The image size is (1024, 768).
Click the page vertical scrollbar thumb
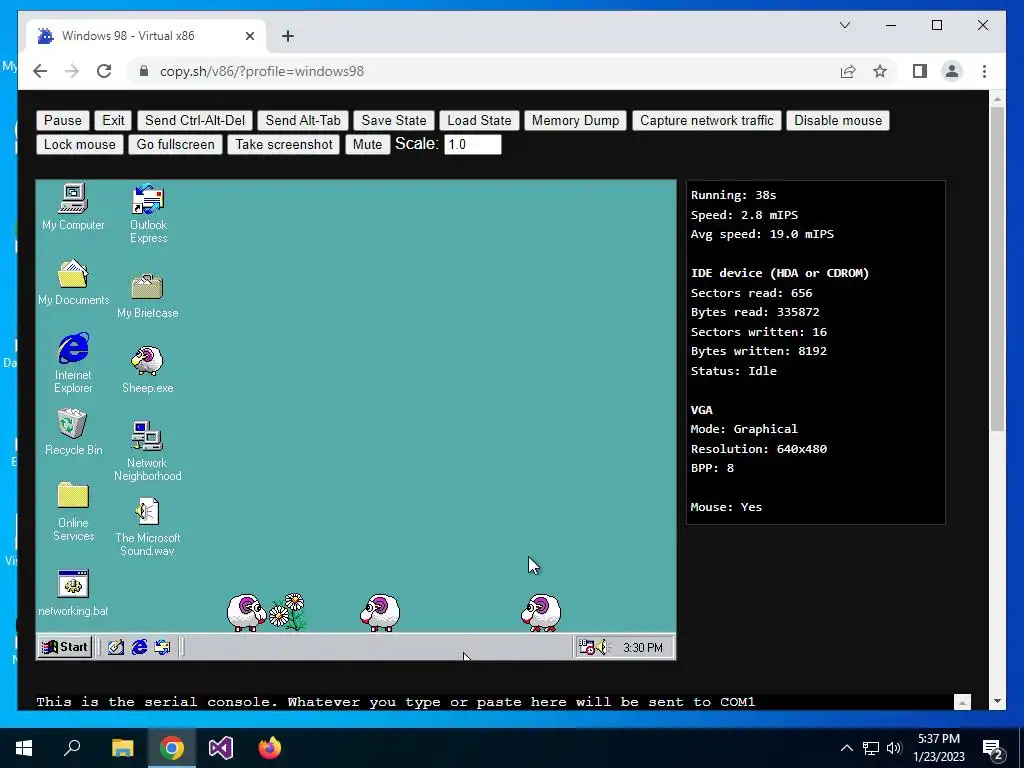coord(997,268)
